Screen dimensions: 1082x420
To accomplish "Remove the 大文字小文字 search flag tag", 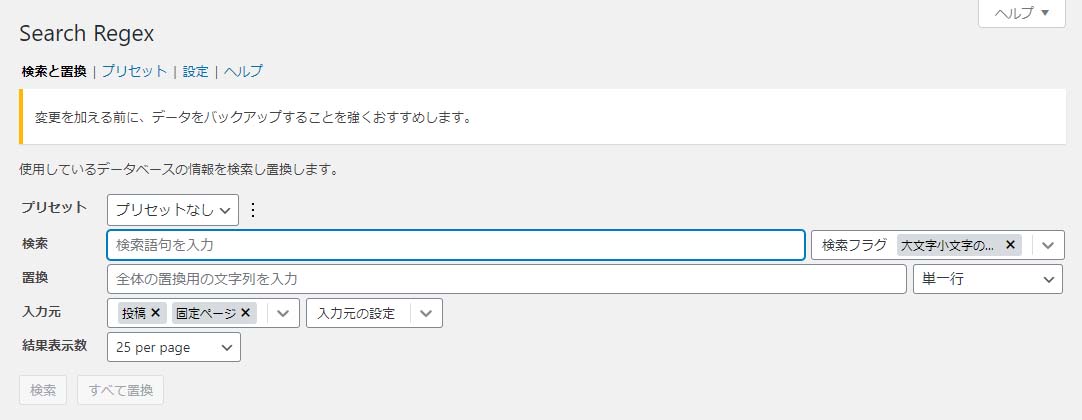I will coord(1010,245).
